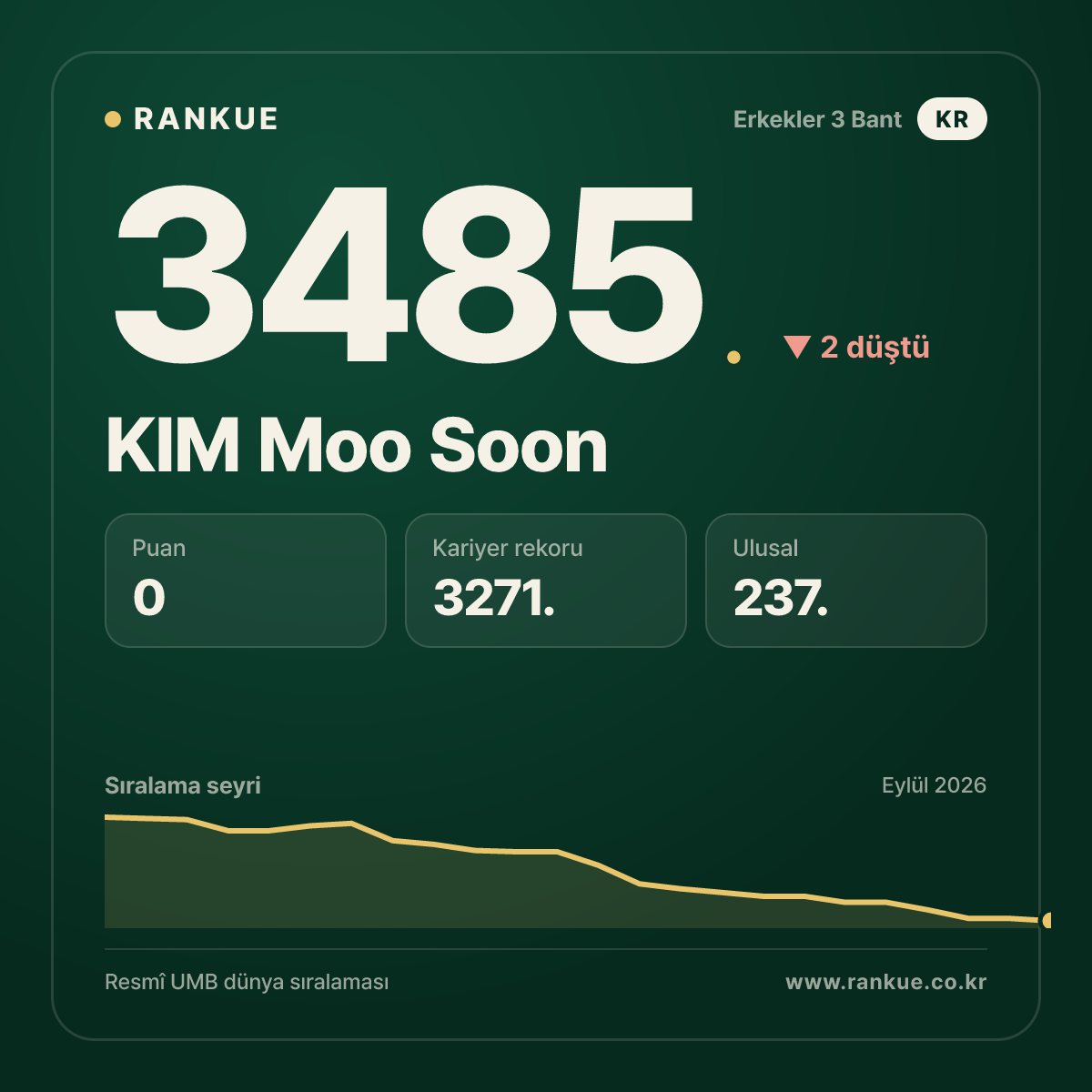The height and width of the screenshot is (1092, 1092).
Task: Click the career record value 3271.
Action: pyautogui.click(x=493, y=598)
